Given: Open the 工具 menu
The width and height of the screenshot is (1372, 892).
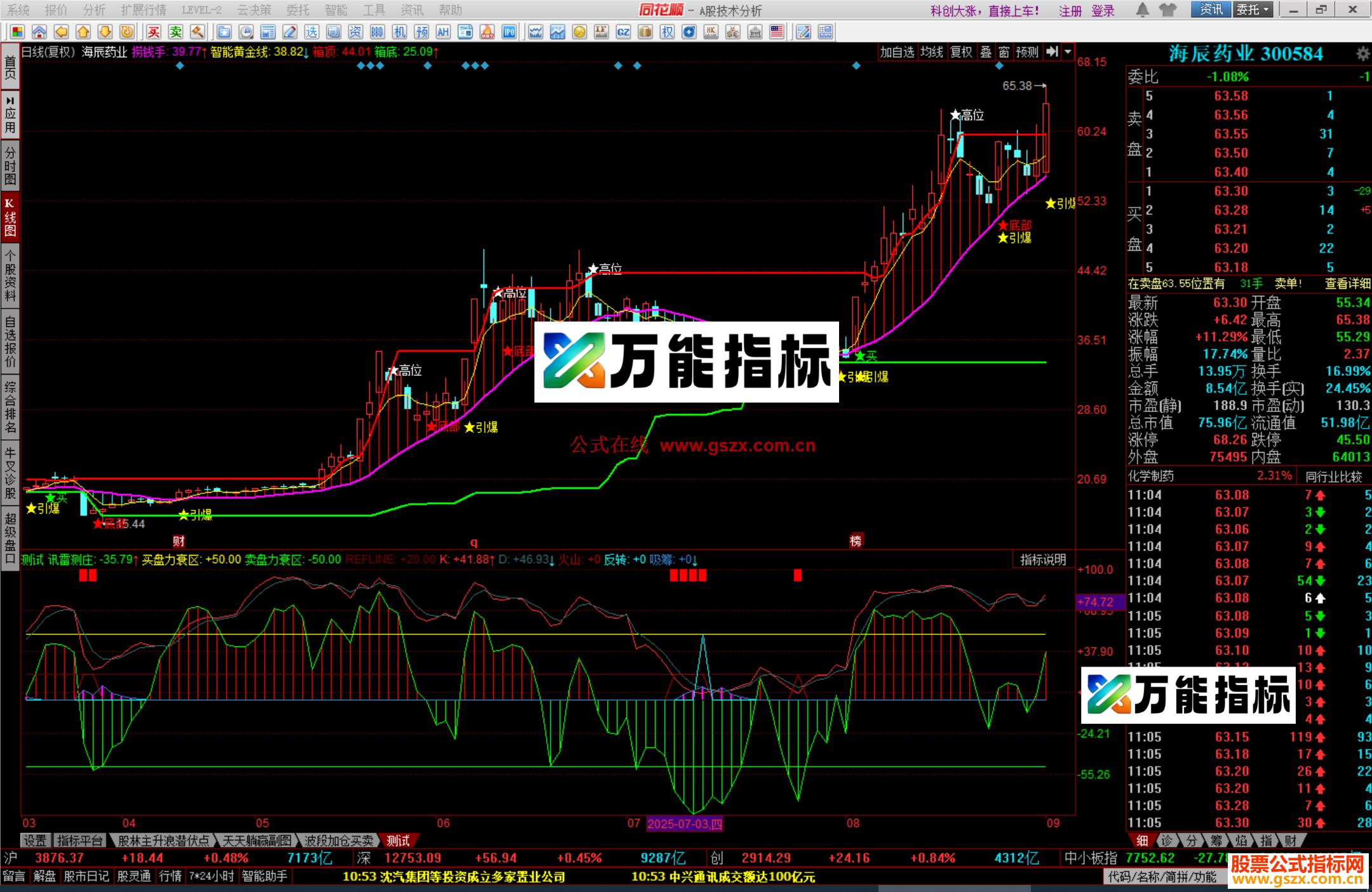Looking at the screenshot, I should pos(374,10).
